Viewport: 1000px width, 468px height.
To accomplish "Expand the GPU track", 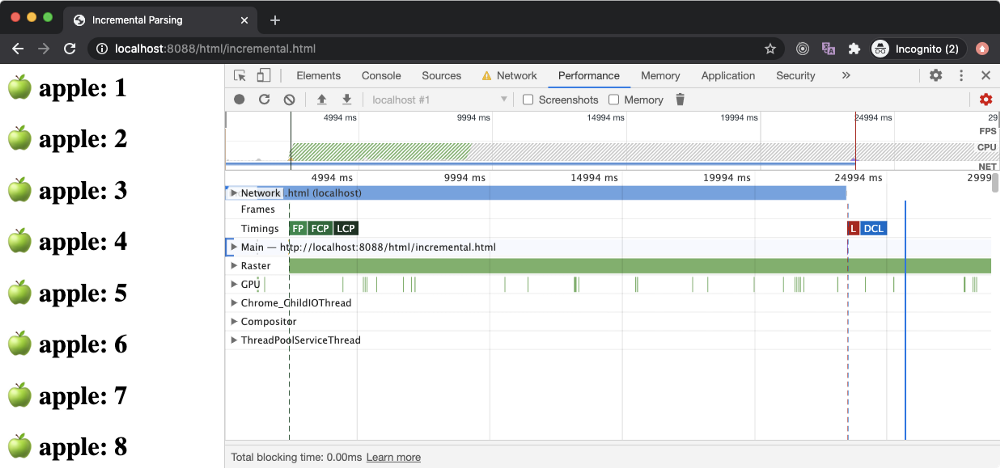I will [x=234, y=284].
